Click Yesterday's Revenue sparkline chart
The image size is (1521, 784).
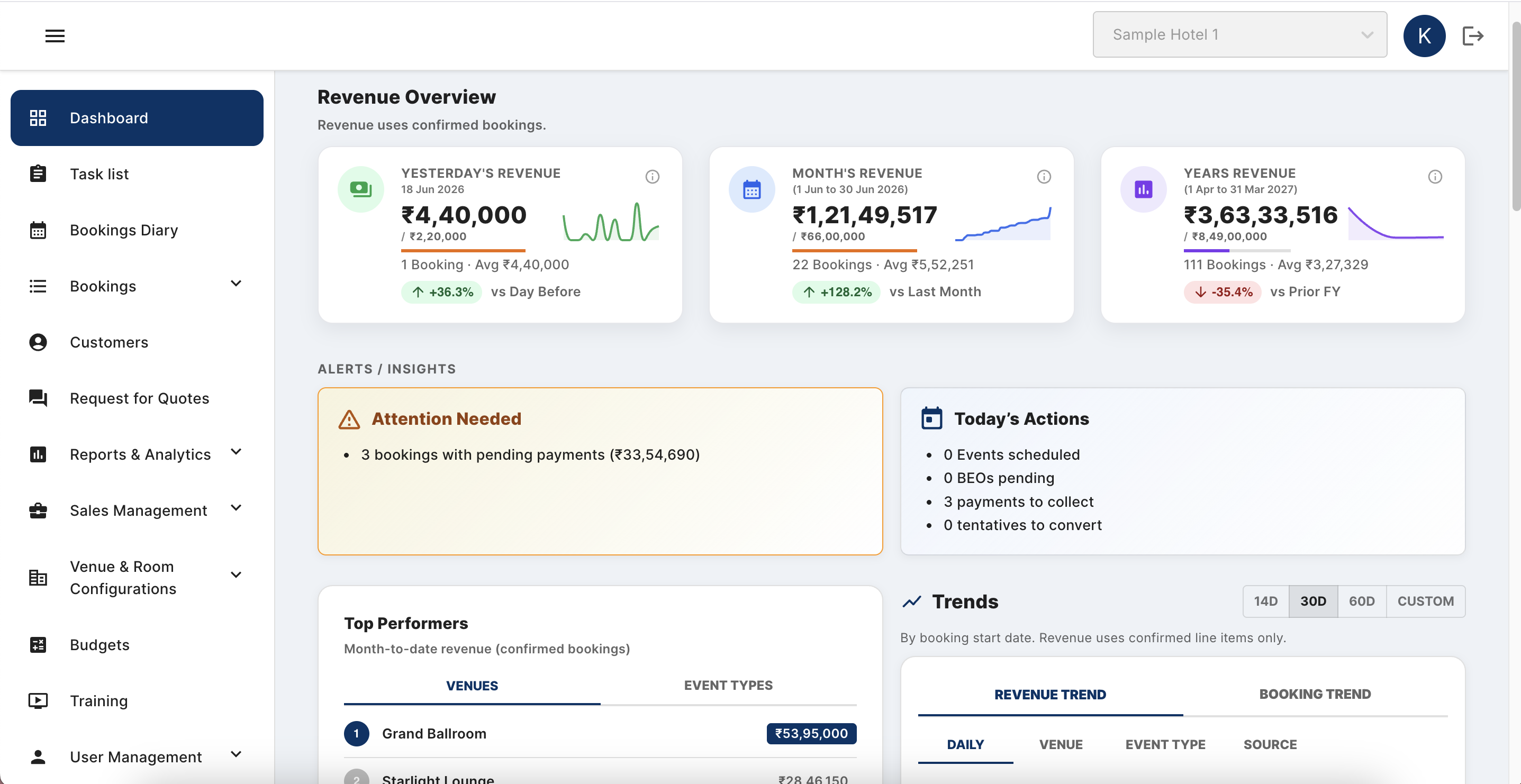click(x=611, y=222)
